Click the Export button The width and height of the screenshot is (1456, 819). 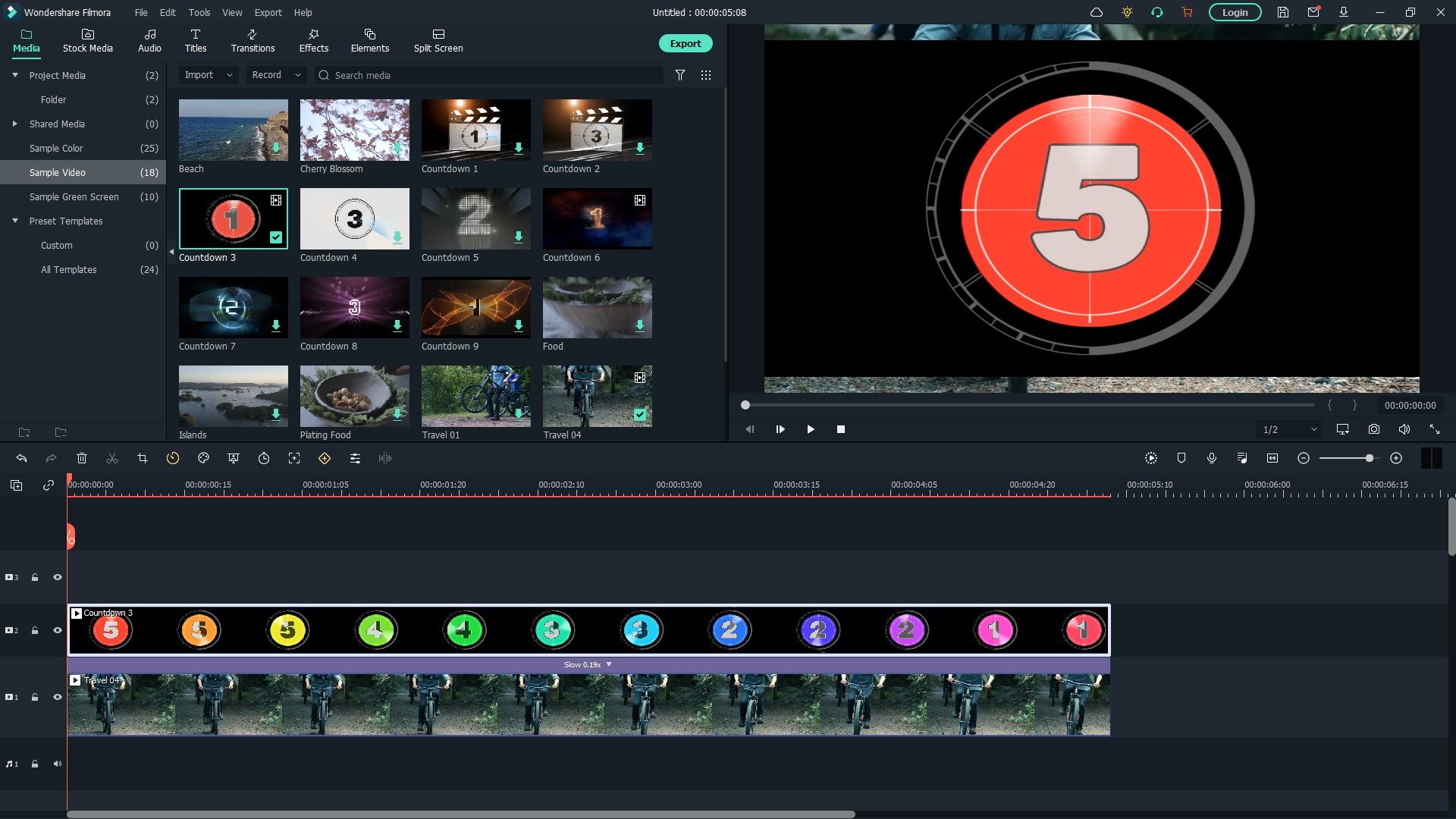click(685, 43)
